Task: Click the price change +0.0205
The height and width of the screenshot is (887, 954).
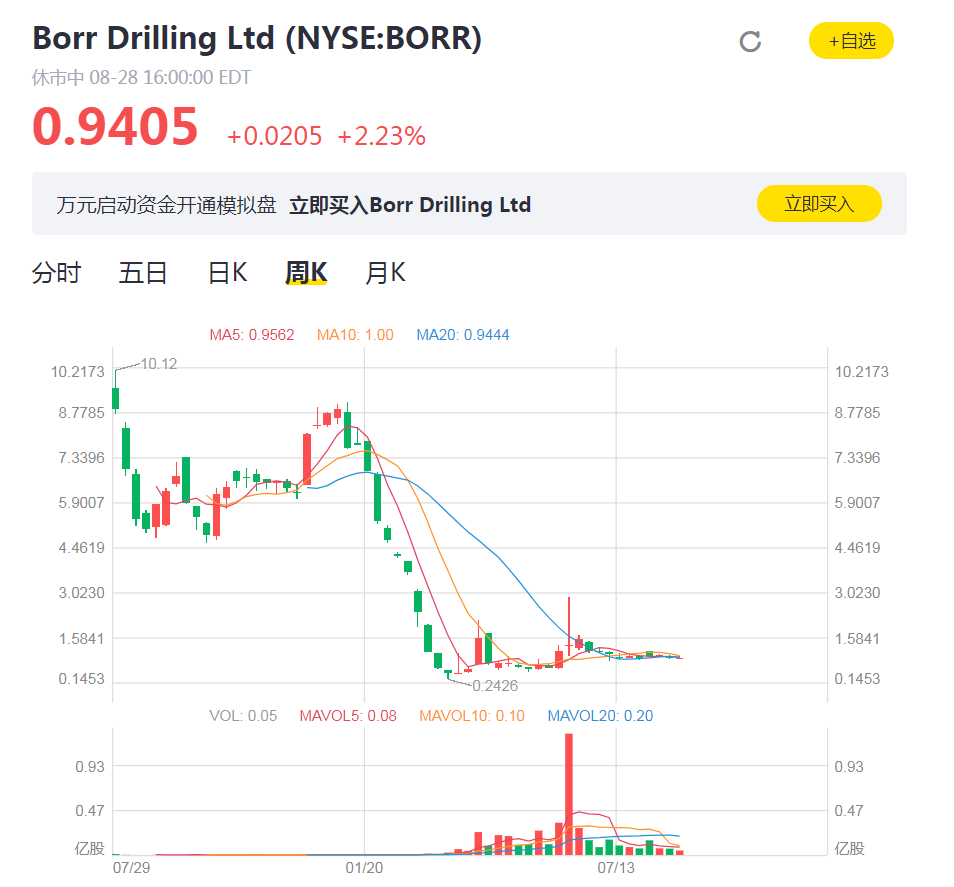Action: pyautogui.click(x=274, y=136)
